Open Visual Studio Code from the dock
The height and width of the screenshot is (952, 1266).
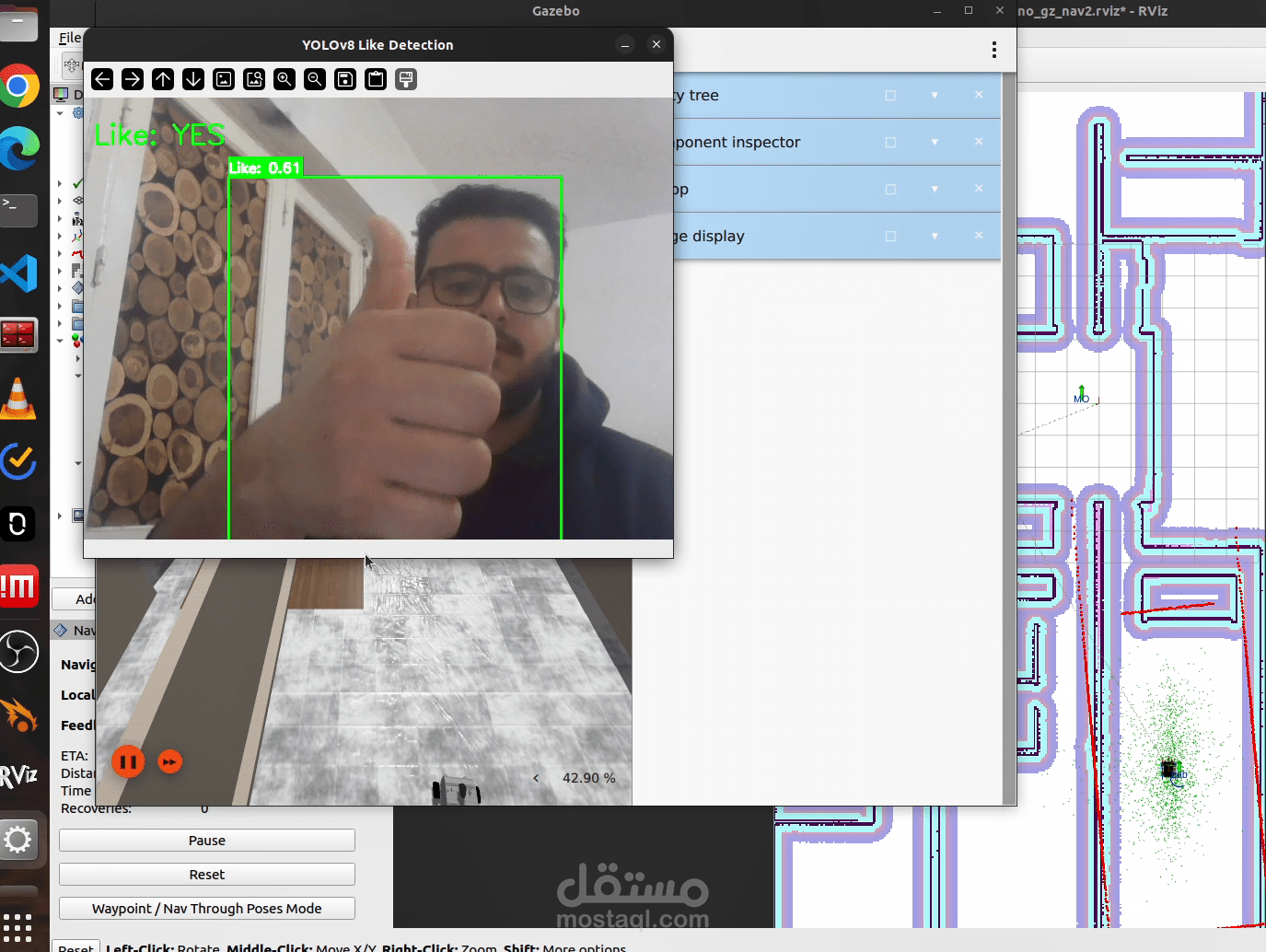click(x=18, y=273)
